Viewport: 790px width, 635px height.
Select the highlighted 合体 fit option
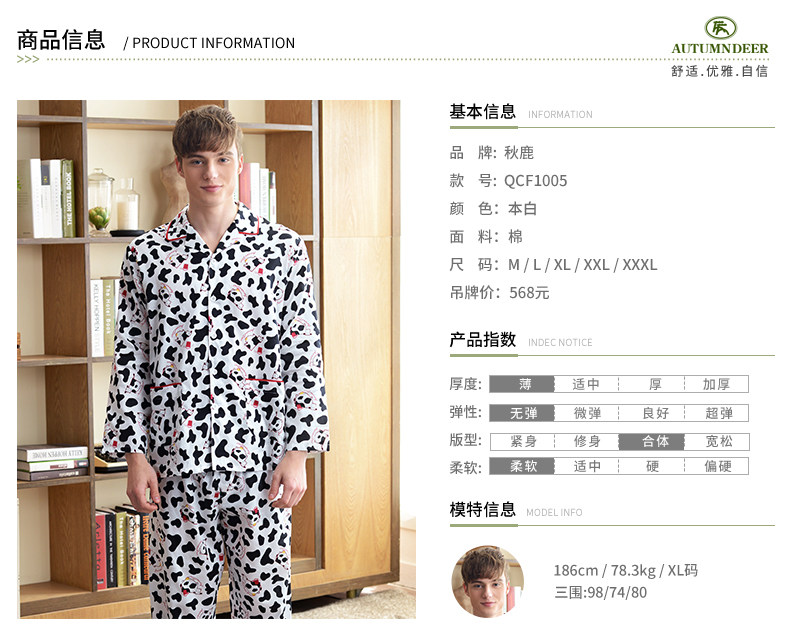pos(651,441)
